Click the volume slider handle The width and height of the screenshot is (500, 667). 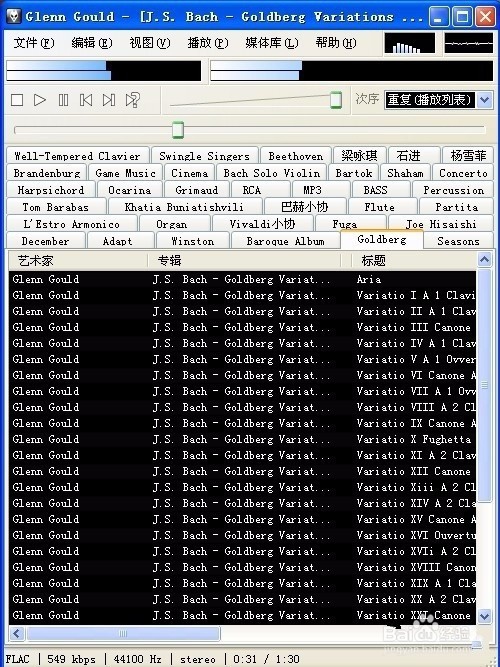tap(336, 100)
